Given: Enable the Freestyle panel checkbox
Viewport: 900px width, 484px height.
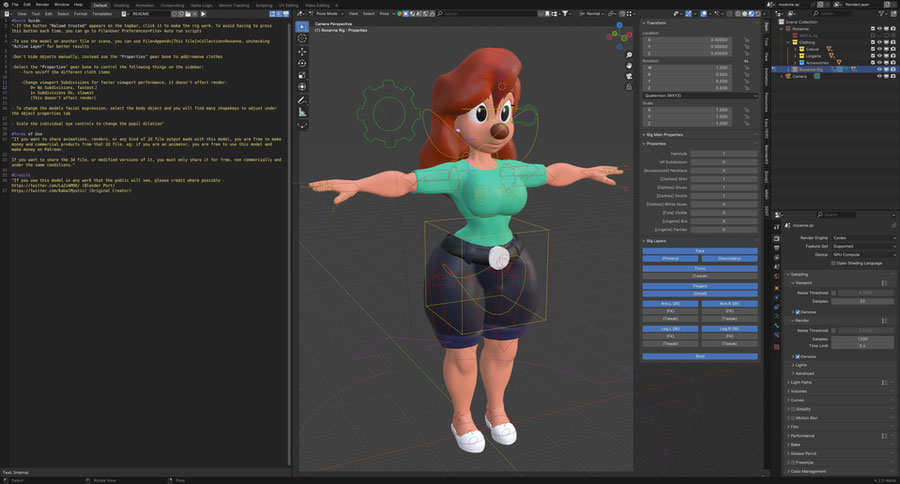Looking at the screenshot, I should point(793,462).
